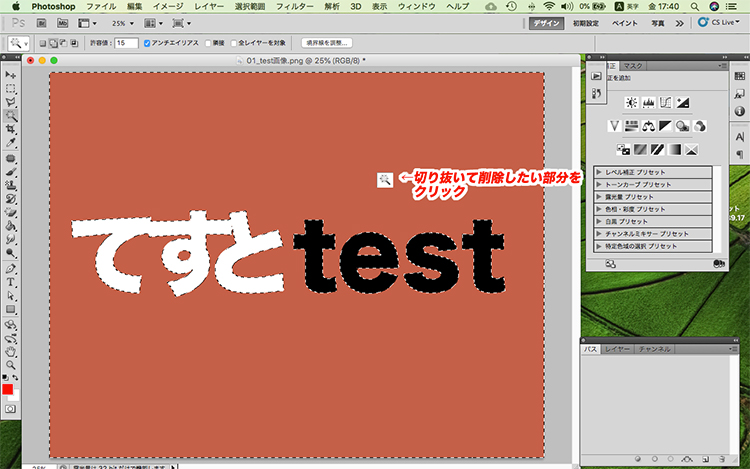Viewport: 750px width, 469px height.
Task: Open the 選択範囲 menu
Action: point(250,6)
